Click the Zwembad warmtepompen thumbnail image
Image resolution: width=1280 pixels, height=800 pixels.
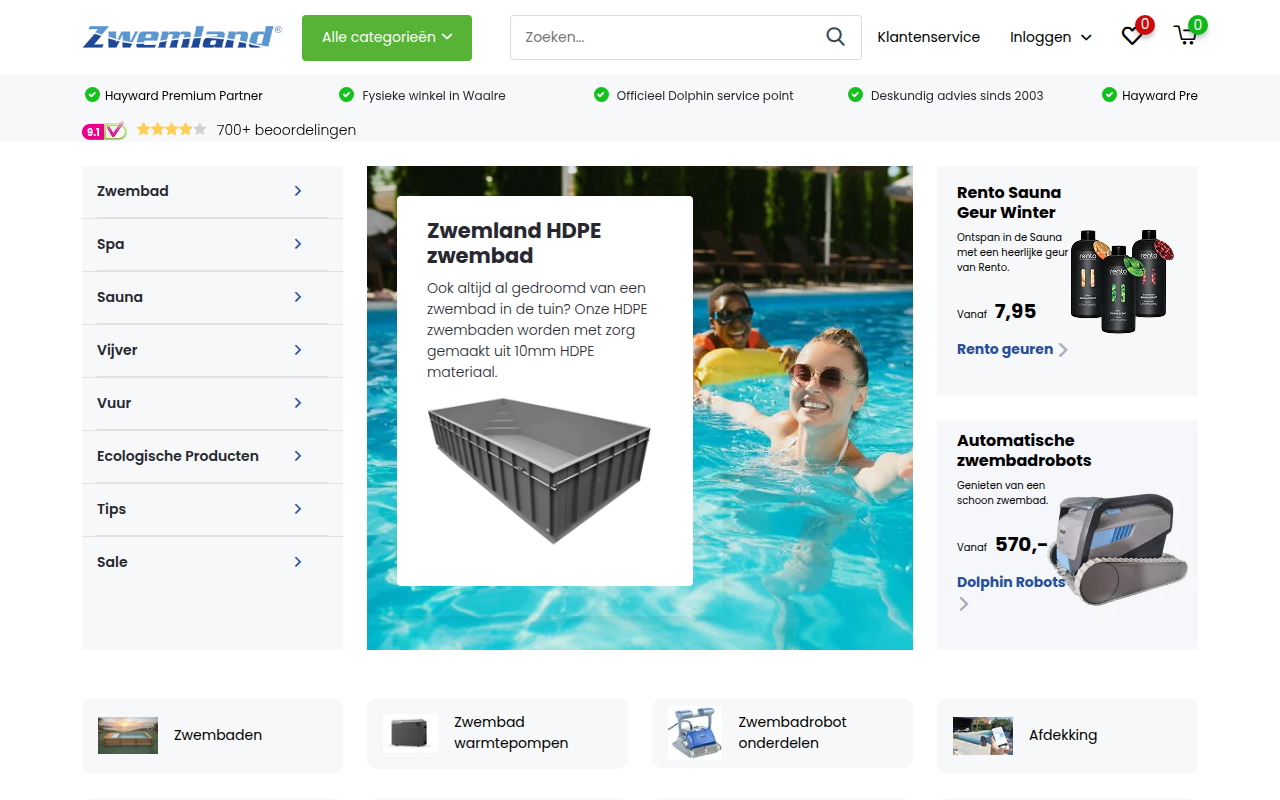411,733
